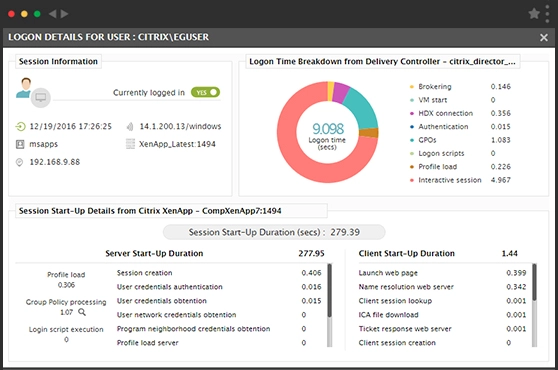Click the Server Start-Up Duration scrollbar
Screen dimensions: 558x370
point(330,305)
